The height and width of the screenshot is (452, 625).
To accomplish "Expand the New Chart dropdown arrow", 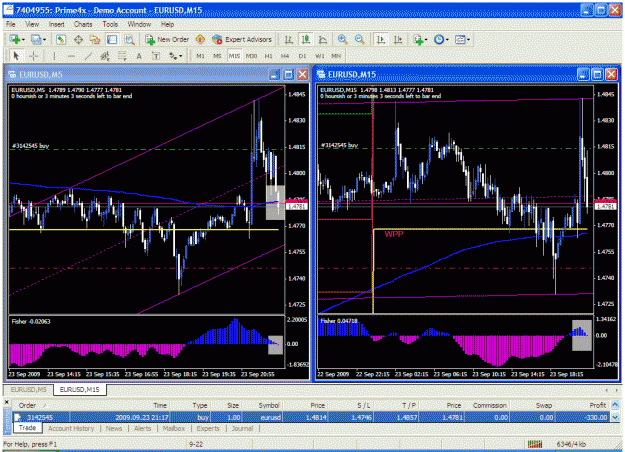I will (23, 39).
